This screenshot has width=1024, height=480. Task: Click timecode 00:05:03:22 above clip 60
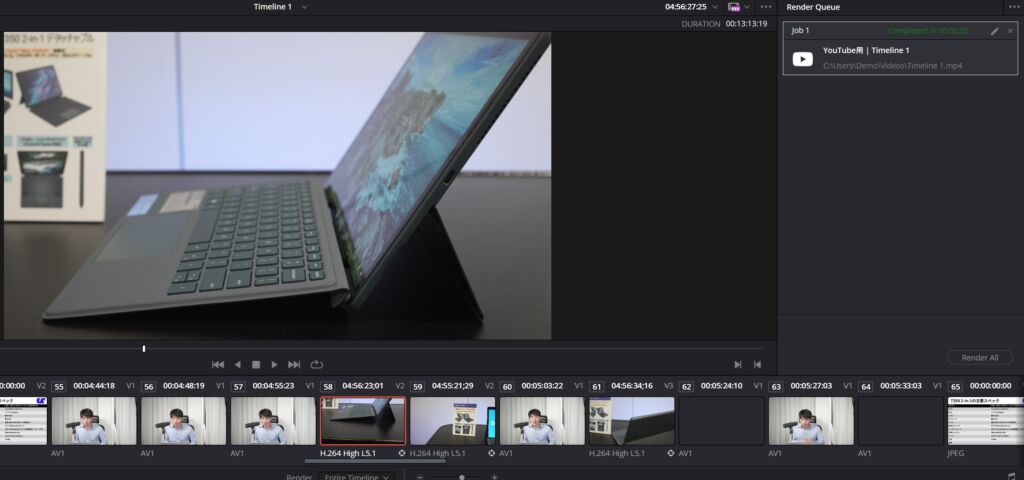pyautogui.click(x=542, y=386)
